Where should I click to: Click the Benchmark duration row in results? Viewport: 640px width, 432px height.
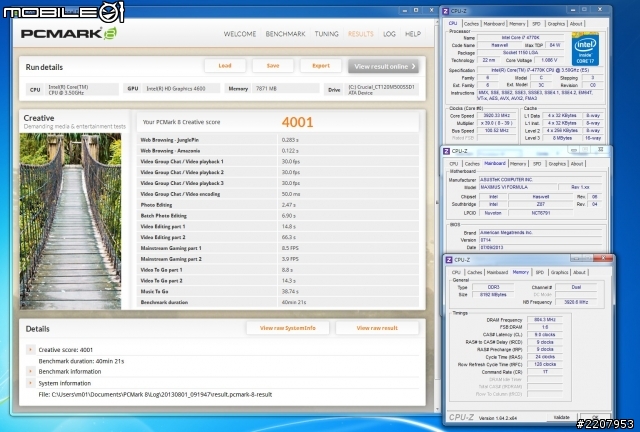(278, 303)
